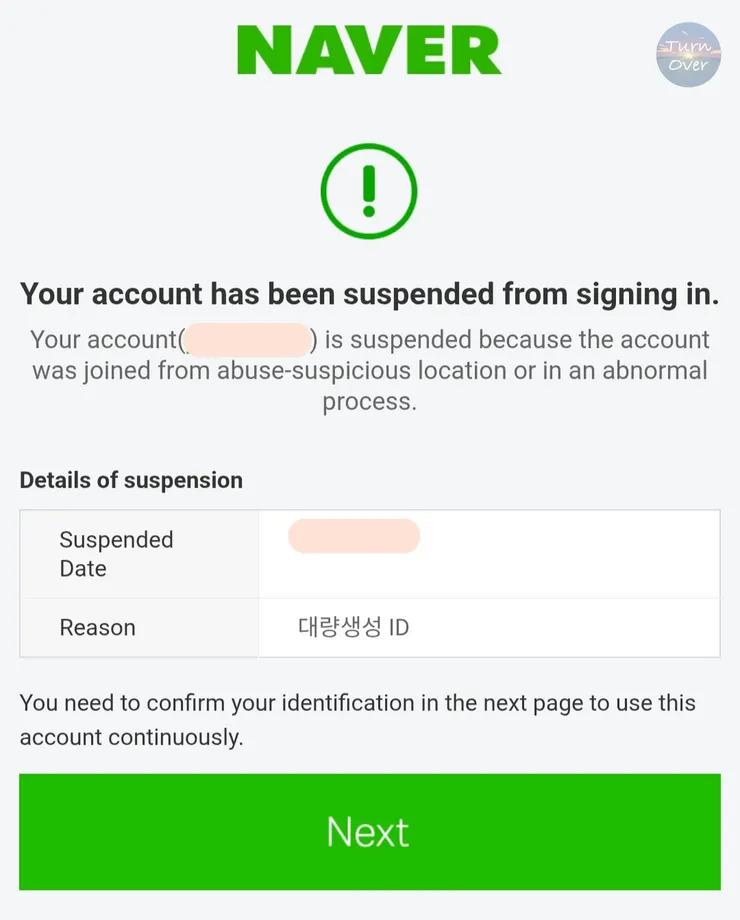Viewport: 740px width, 920px height.
Task: Click the "confirm your identification" notice text
Action: click(x=369, y=702)
